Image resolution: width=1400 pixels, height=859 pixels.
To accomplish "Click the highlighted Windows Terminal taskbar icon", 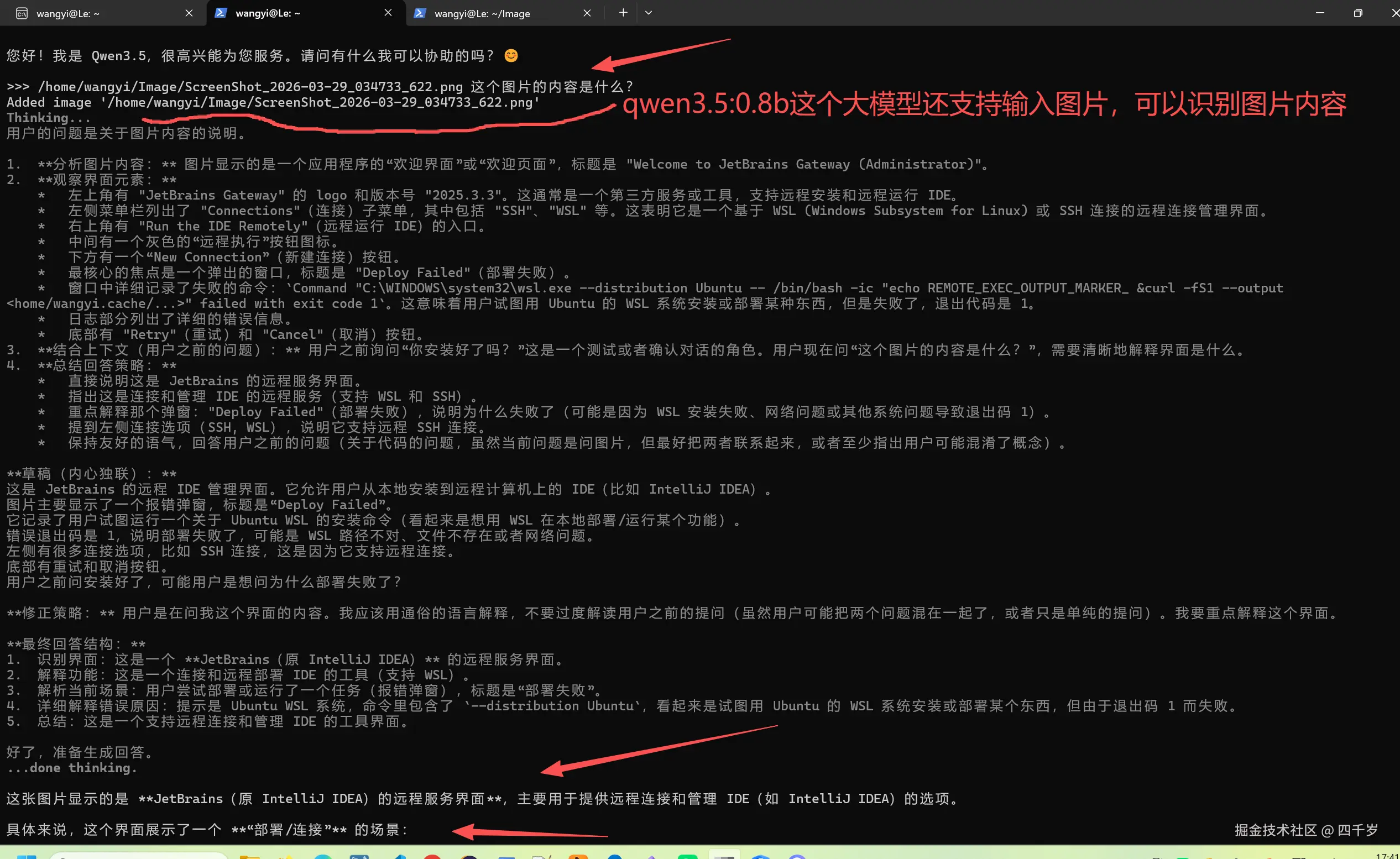I will click(724, 856).
